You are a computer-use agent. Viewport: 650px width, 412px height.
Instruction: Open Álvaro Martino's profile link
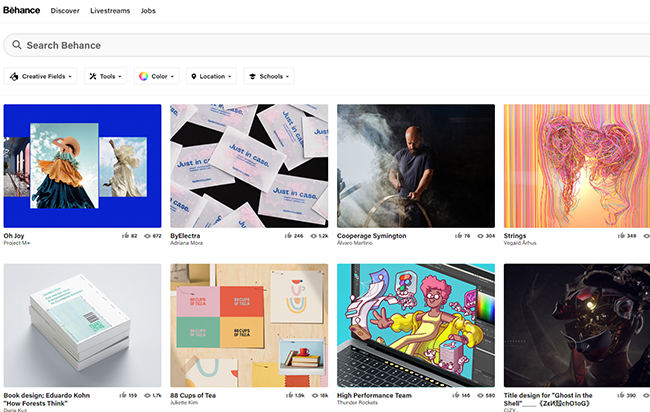pos(355,243)
